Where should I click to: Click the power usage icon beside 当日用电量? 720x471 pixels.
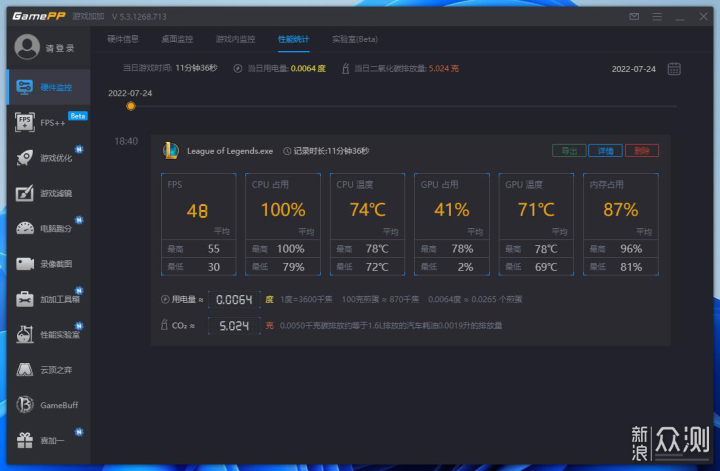click(x=237, y=68)
